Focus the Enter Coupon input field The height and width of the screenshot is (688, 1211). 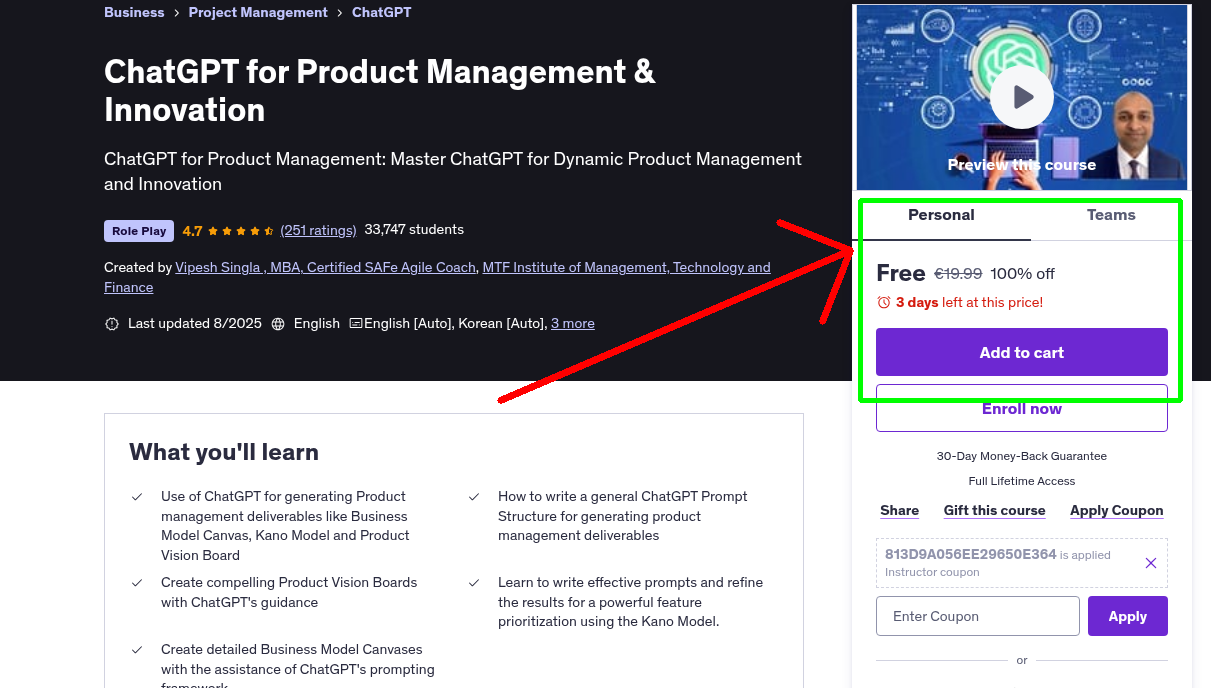[978, 616]
